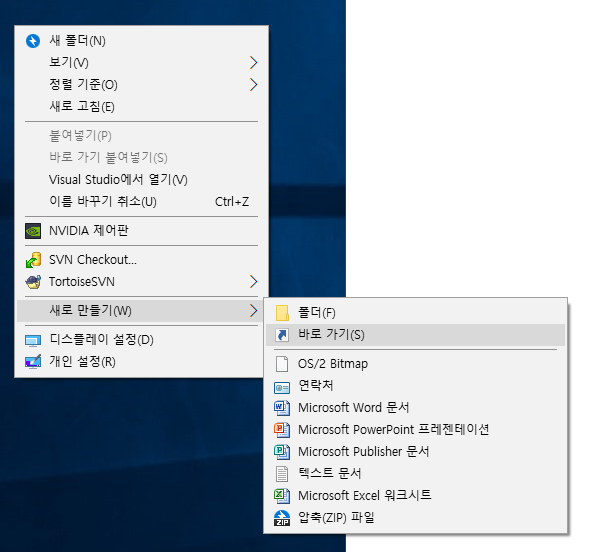
Task: Click the yellow folder icon in submenu
Action: click(x=282, y=313)
